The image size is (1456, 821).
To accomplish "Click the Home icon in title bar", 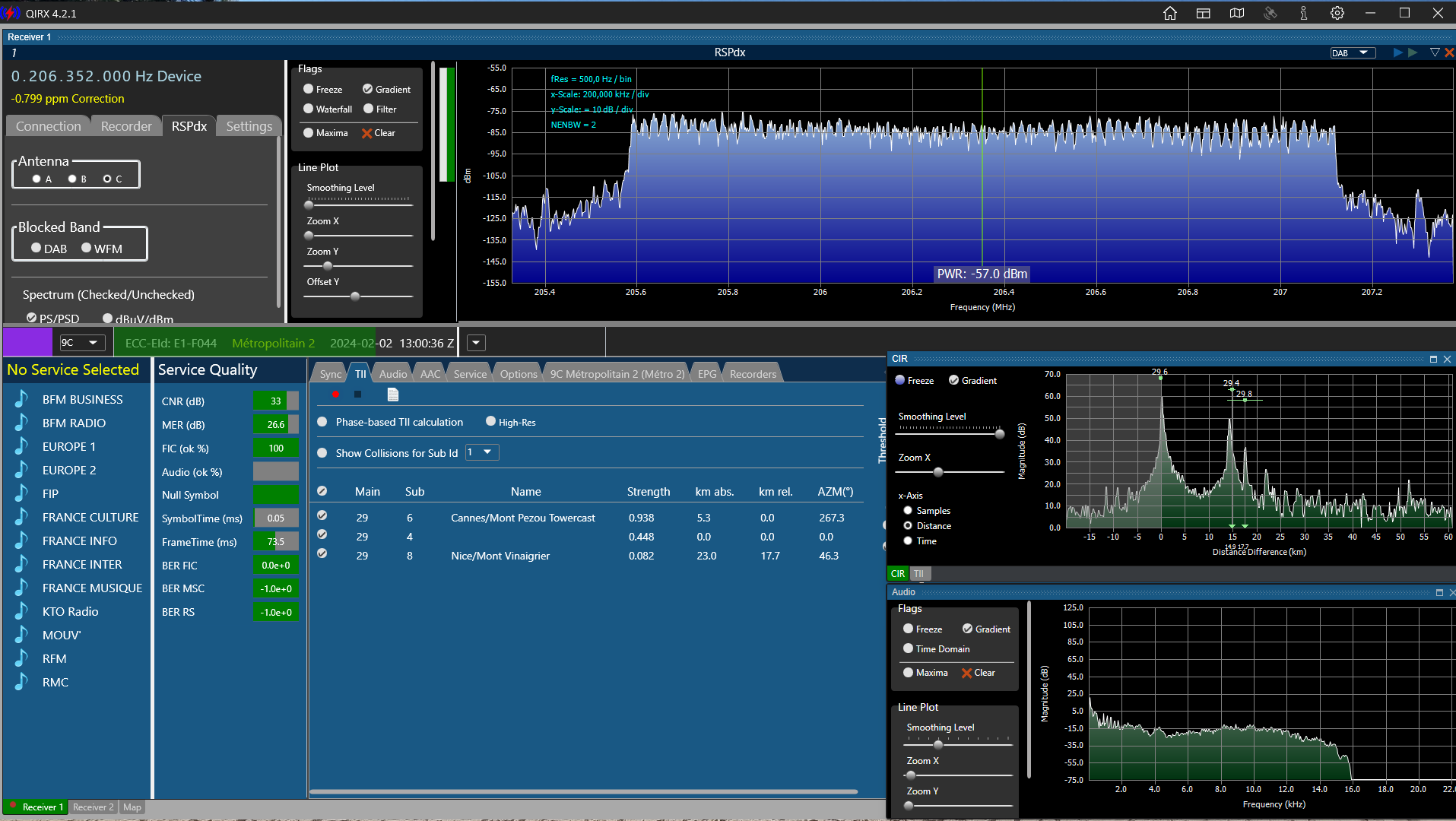I will pos(1170,13).
